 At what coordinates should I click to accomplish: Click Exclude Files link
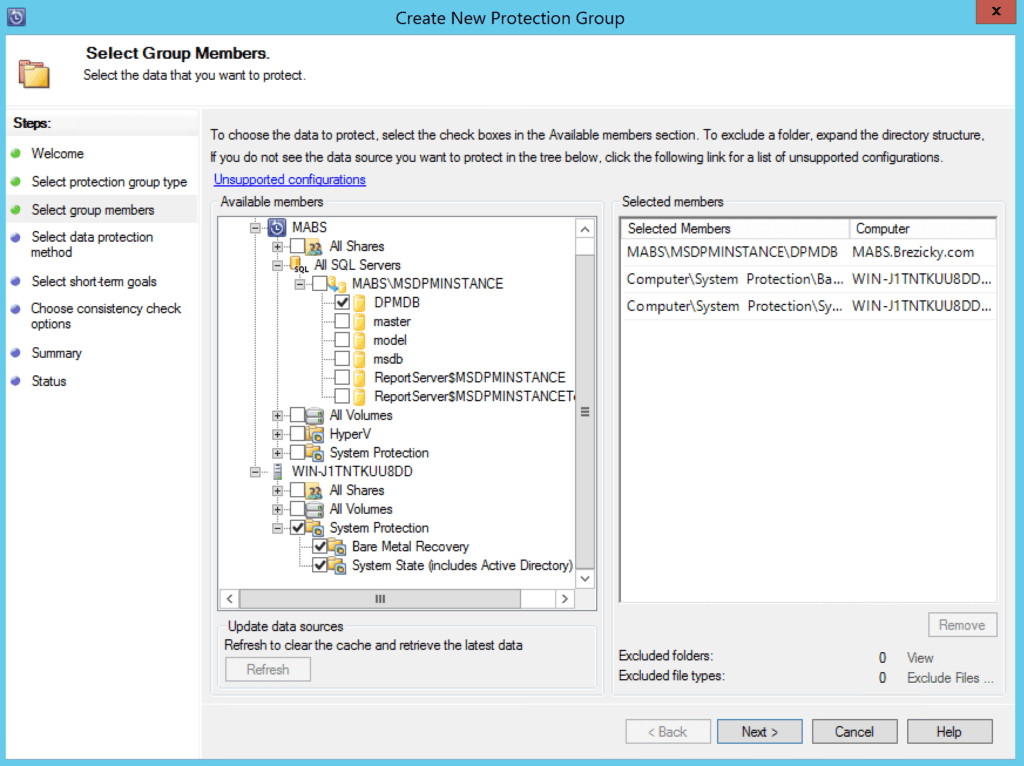pos(950,678)
